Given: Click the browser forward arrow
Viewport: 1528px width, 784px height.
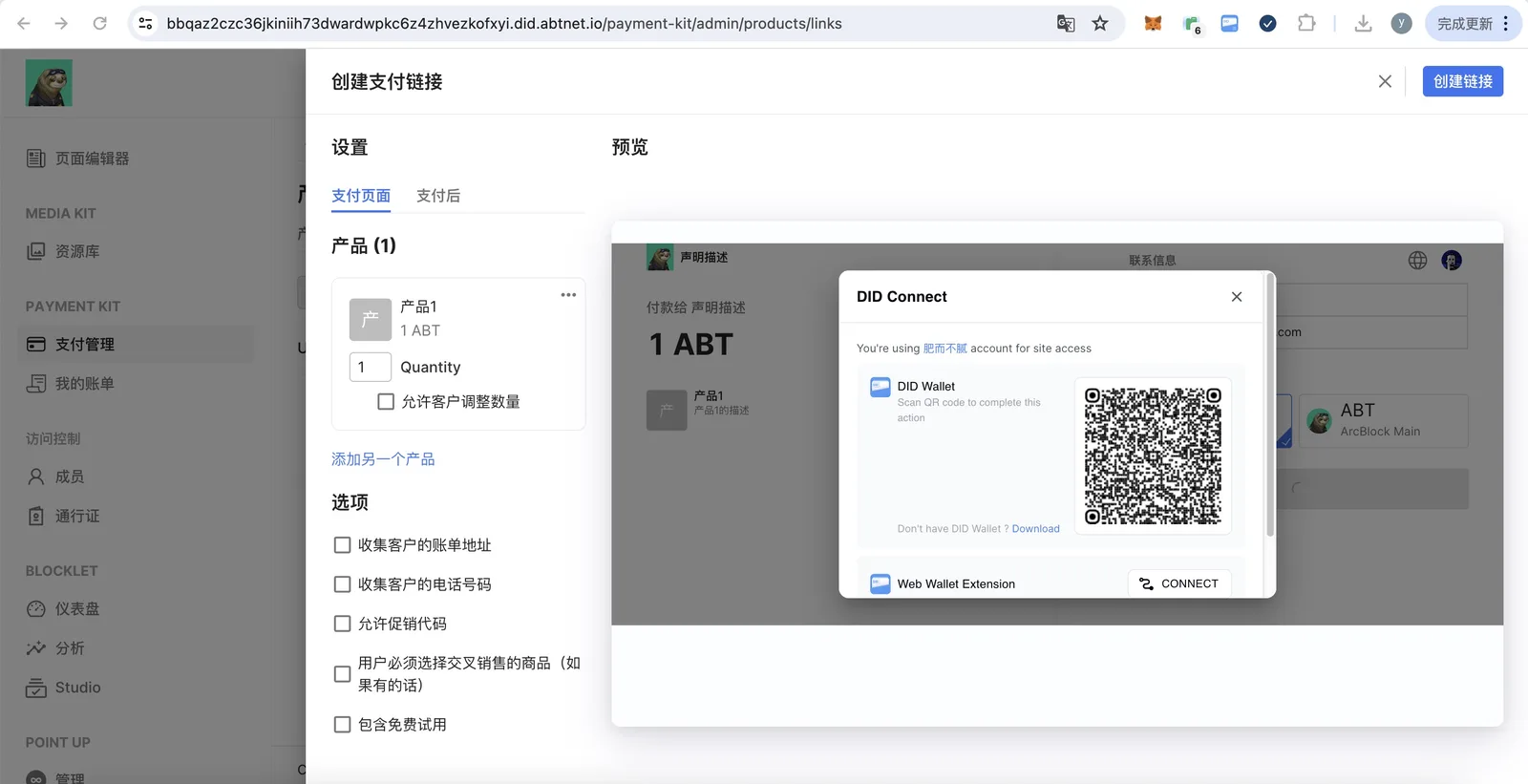Looking at the screenshot, I should click(61, 23).
